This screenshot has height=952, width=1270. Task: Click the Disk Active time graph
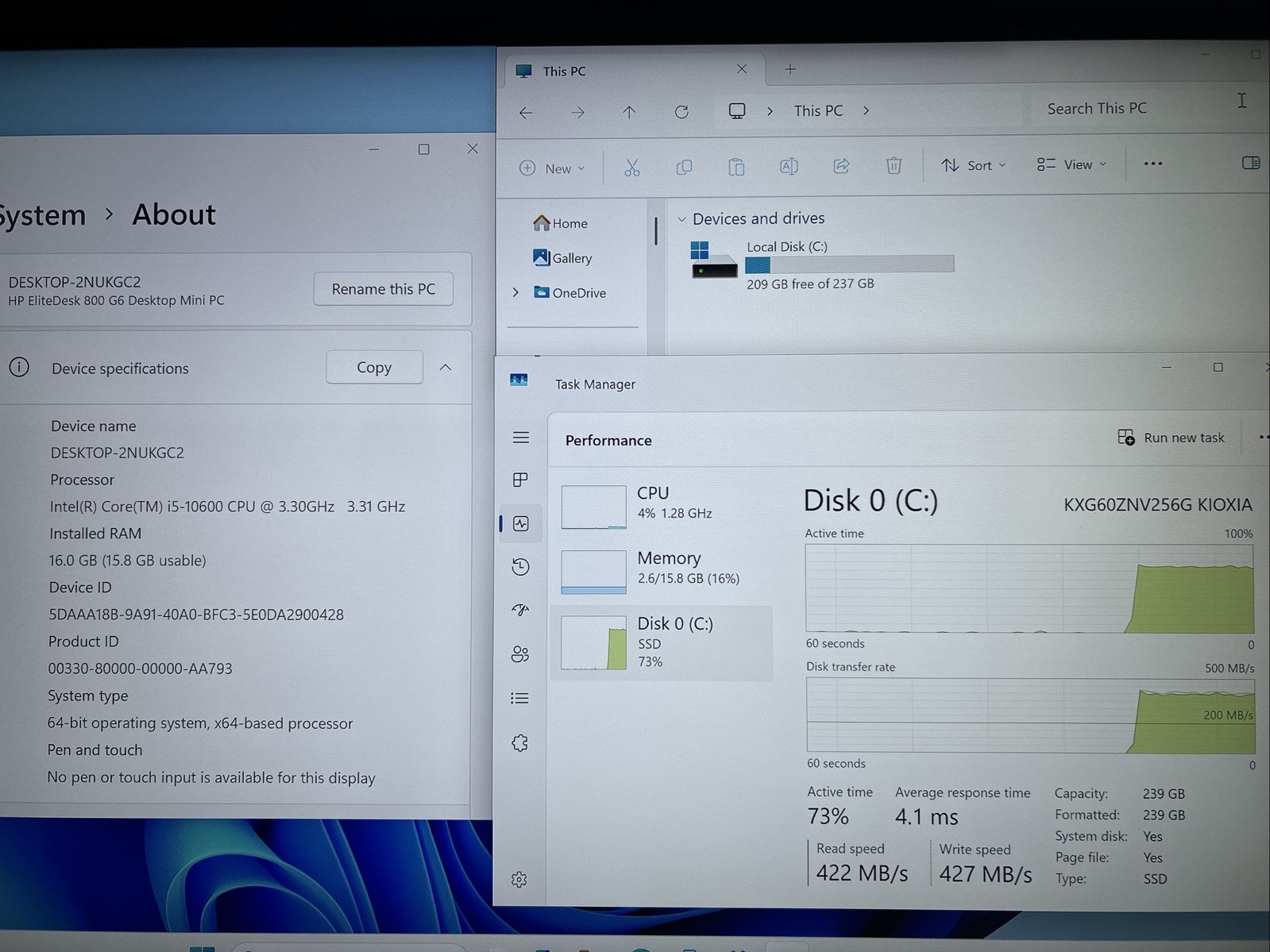click(x=1029, y=588)
